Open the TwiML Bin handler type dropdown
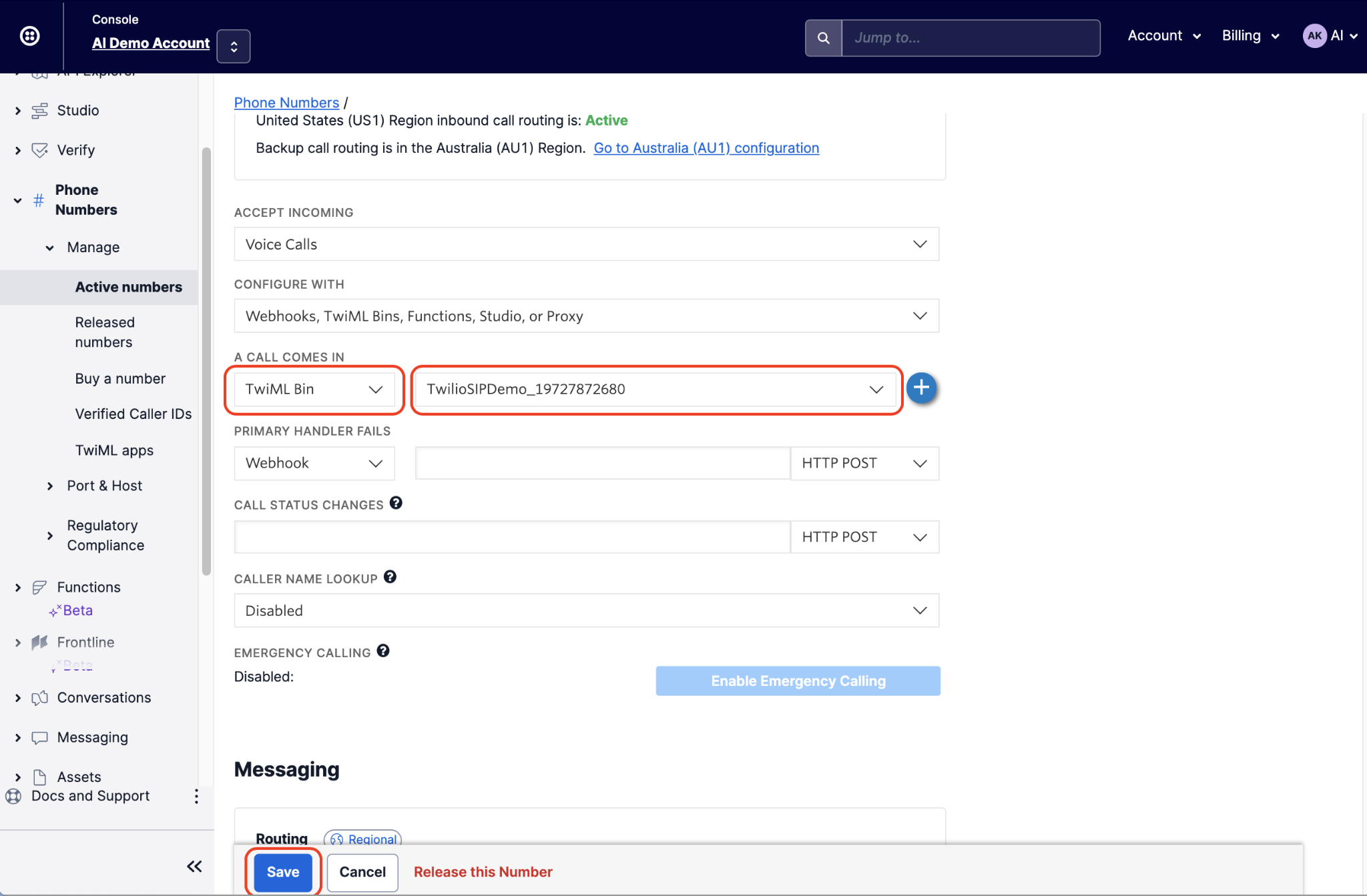Screen dimensions: 1367x896 (x=314, y=390)
